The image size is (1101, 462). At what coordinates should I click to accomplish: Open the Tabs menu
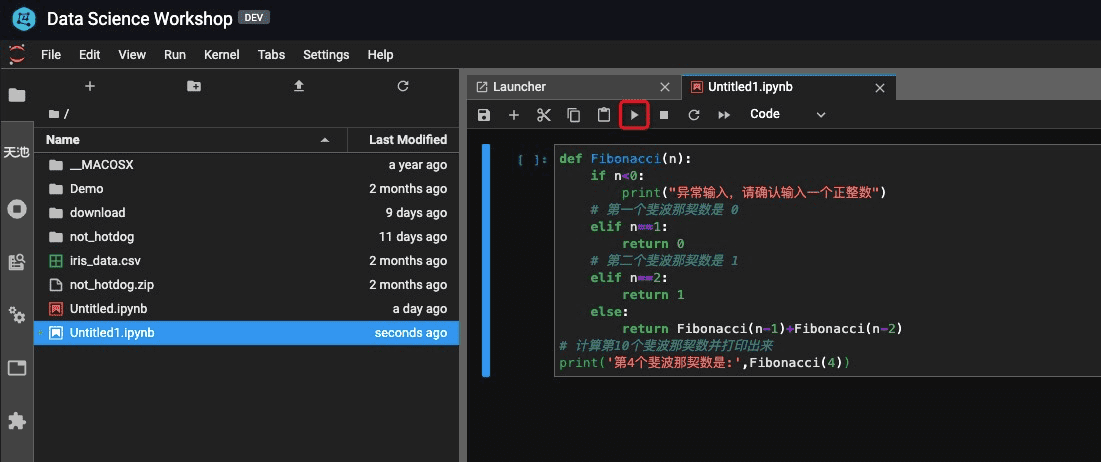[272, 55]
